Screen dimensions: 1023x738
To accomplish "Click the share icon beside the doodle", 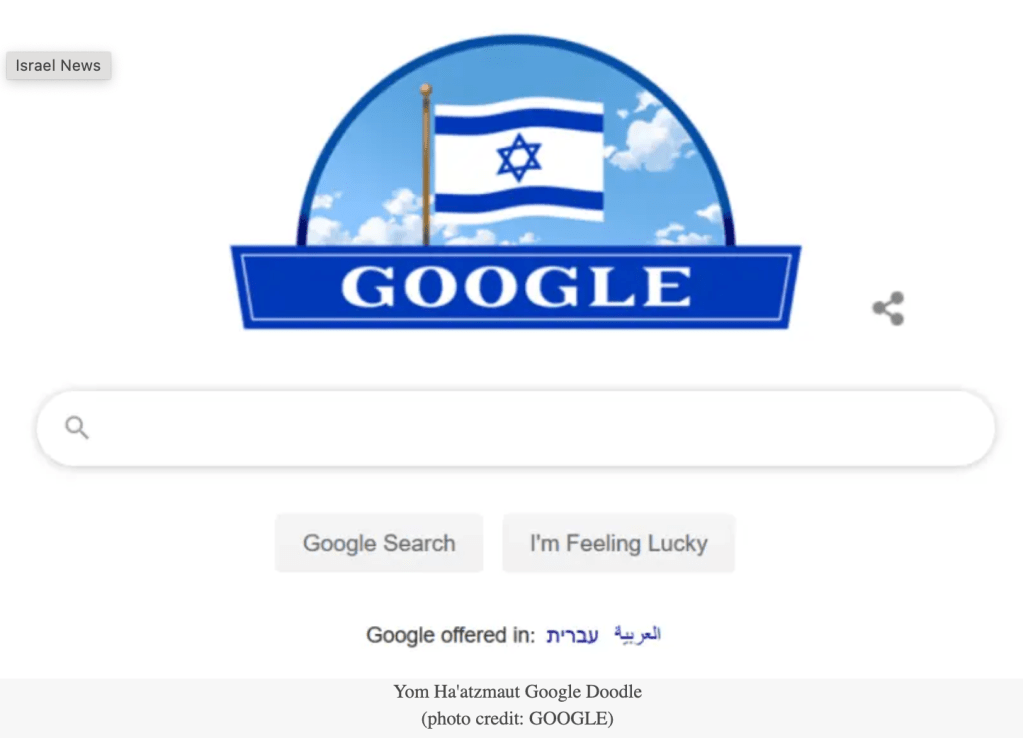I will pyautogui.click(x=889, y=308).
